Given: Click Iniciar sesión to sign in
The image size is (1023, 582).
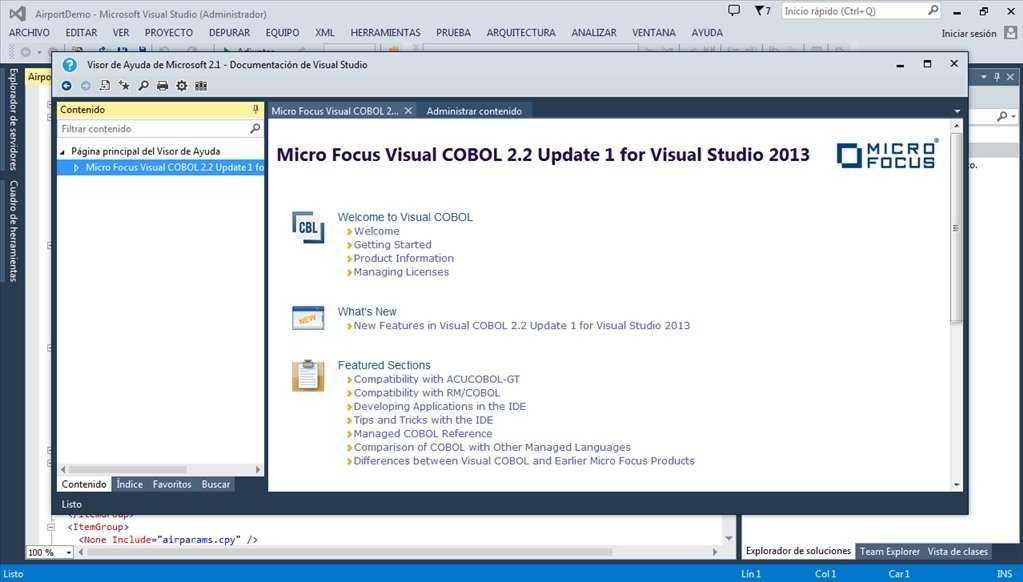Looking at the screenshot, I should tap(969, 33).
